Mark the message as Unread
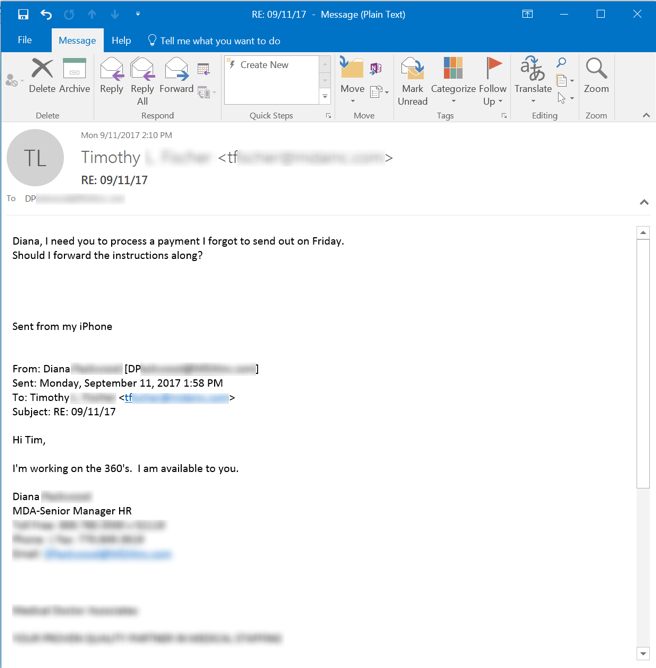The width and height of the screenshot is (656, 668). click(412, 80)
